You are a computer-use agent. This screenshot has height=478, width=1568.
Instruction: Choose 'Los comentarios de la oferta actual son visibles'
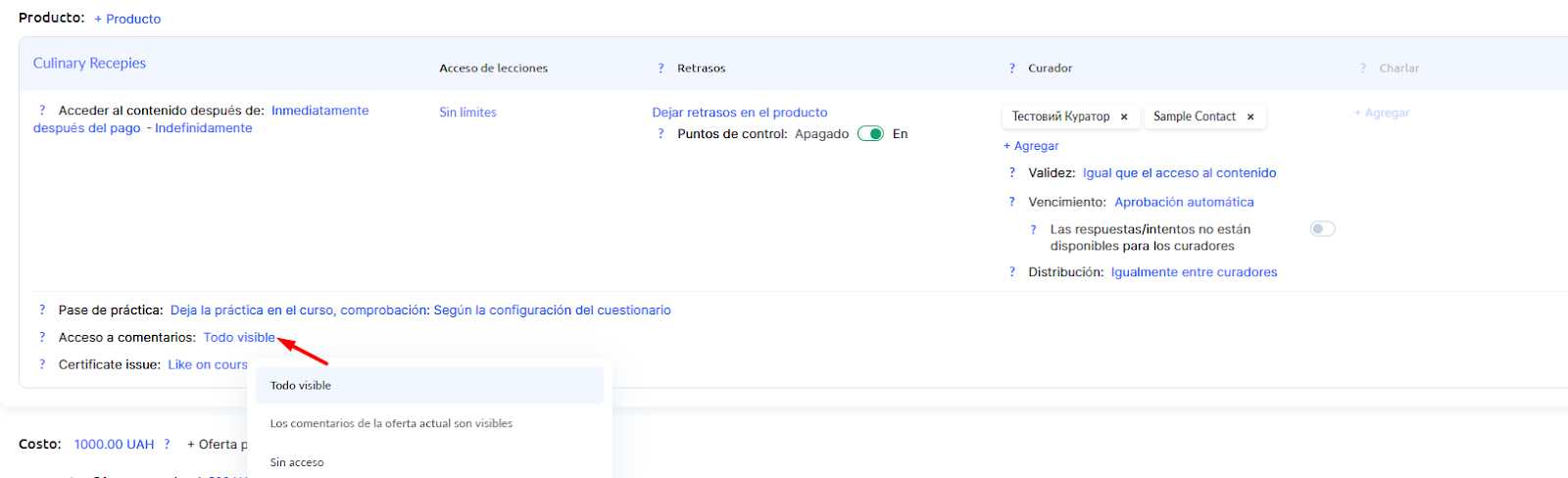[x=391, y=424]
